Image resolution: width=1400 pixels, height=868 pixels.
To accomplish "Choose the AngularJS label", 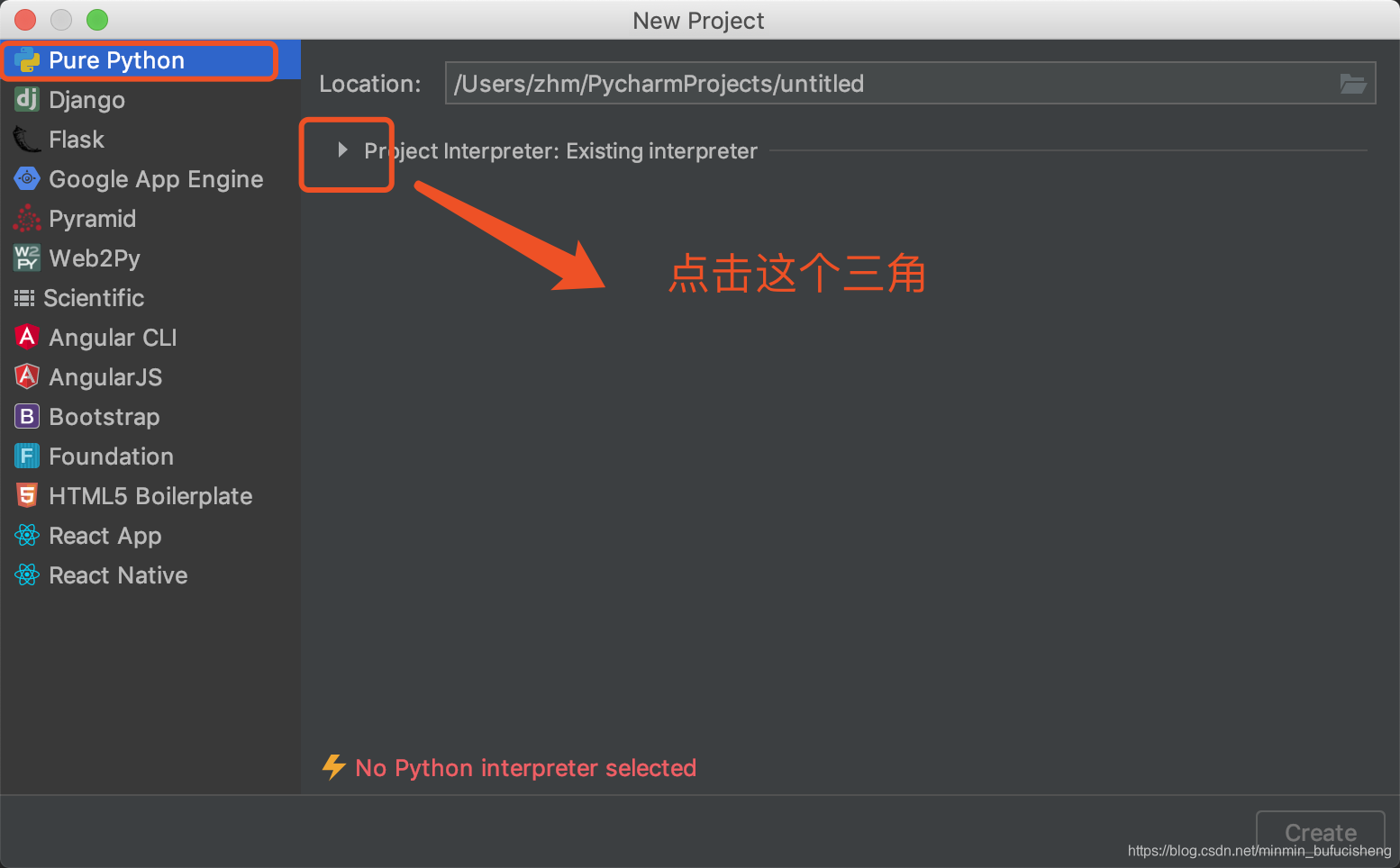I will [x=105, y=377].
